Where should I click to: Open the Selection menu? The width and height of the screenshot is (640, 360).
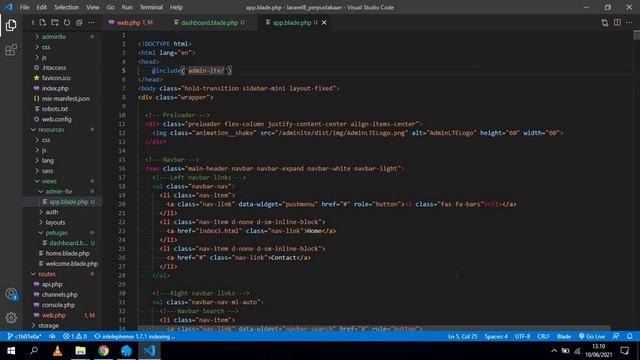67,7
